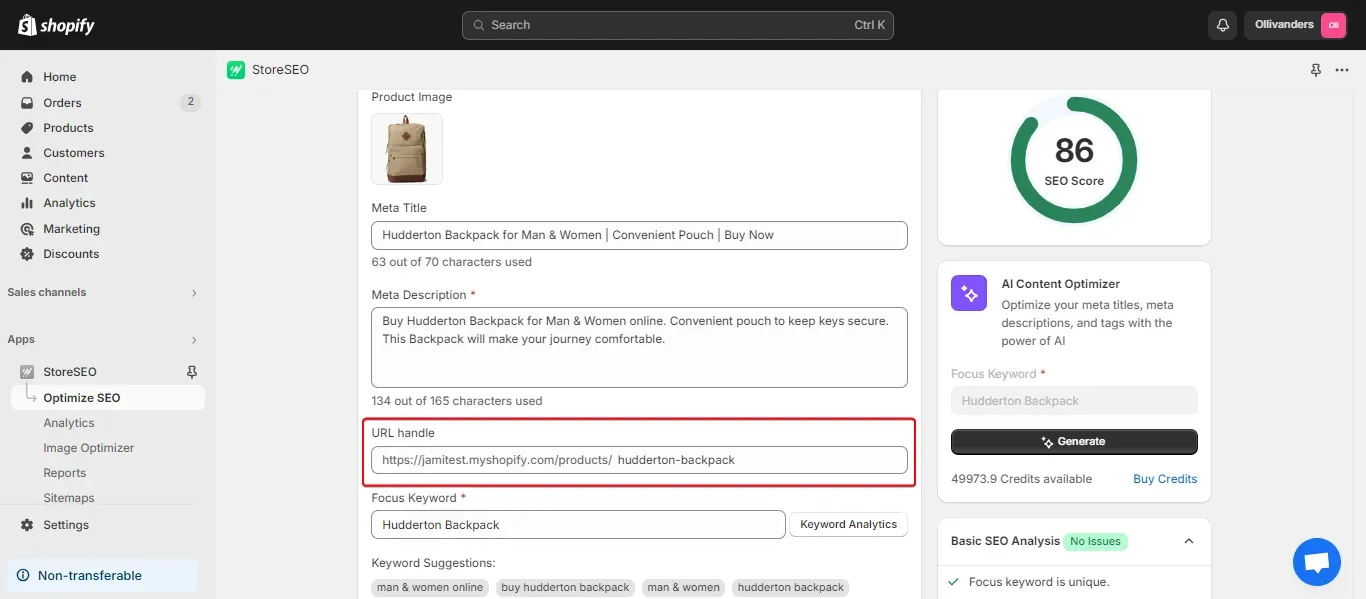Click the Ollivanders store name button
Screen dimensions: 1366x599
tap(1296, 25)
